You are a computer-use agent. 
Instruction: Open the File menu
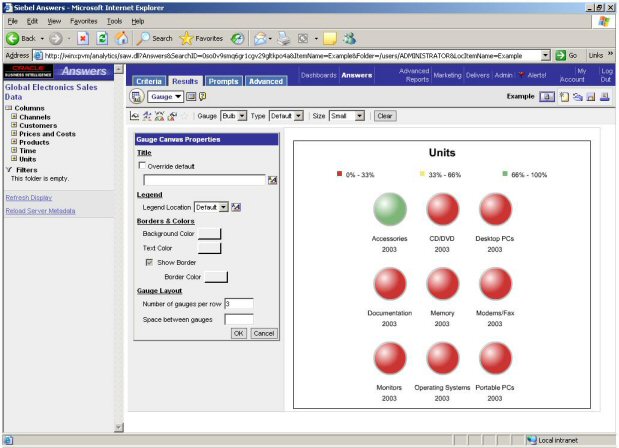pos(13,21)
